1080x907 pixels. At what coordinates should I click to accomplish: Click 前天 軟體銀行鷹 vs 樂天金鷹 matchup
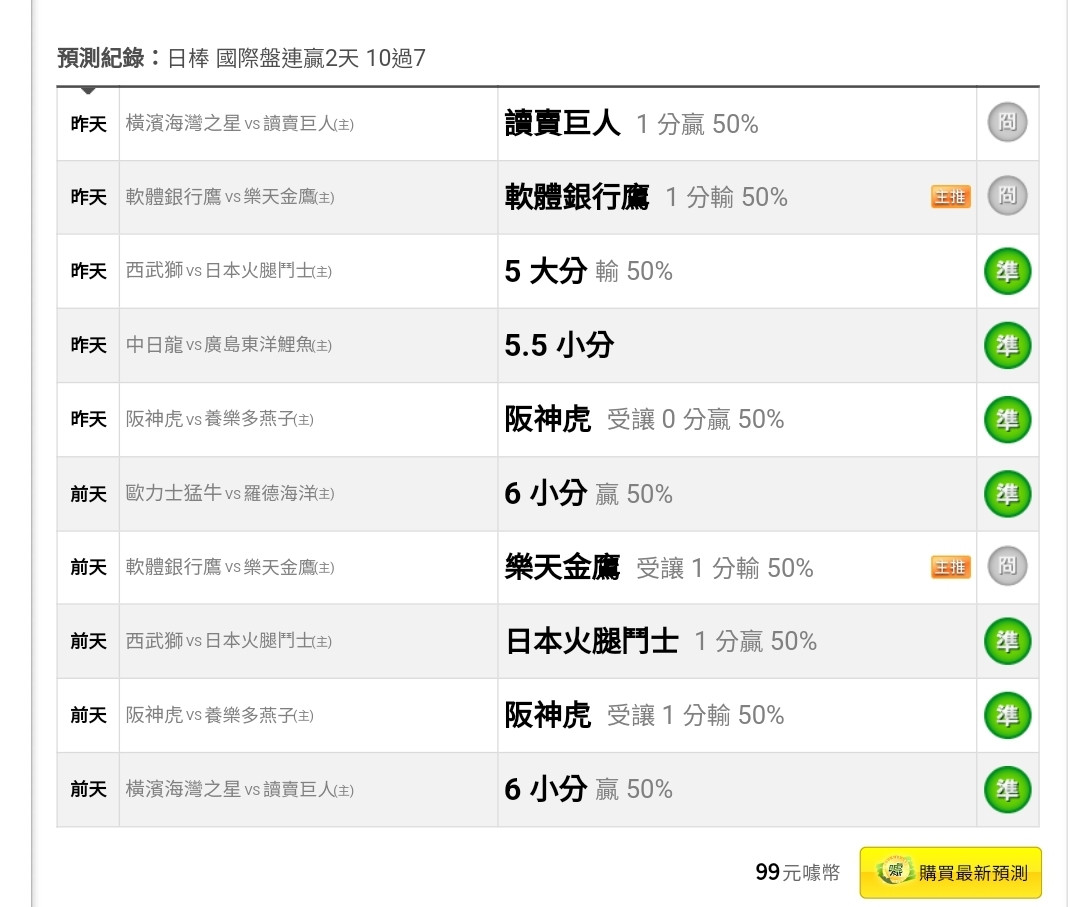click(x=230, y=567)
